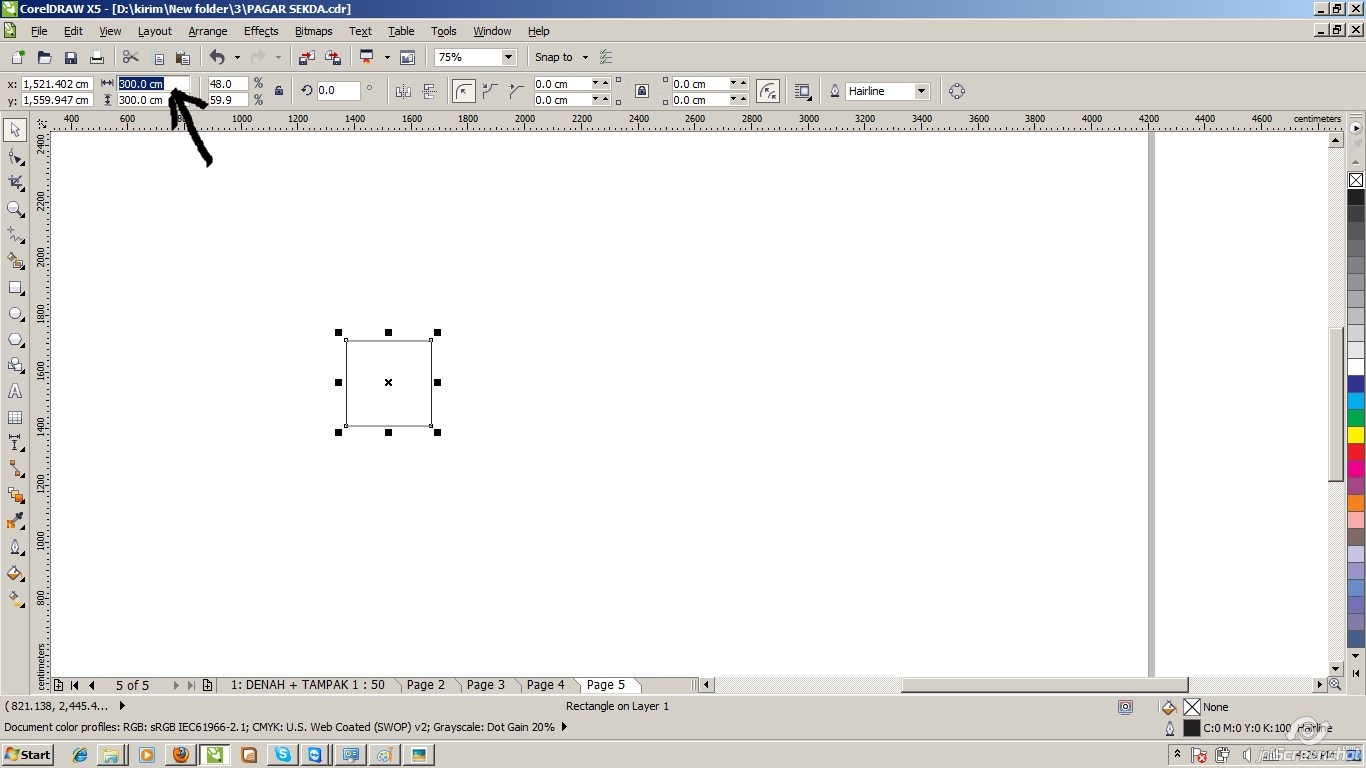The height and width of the screenshot is (768, 1366).
Task: Select the Text tool
Action: coord(15,390)
